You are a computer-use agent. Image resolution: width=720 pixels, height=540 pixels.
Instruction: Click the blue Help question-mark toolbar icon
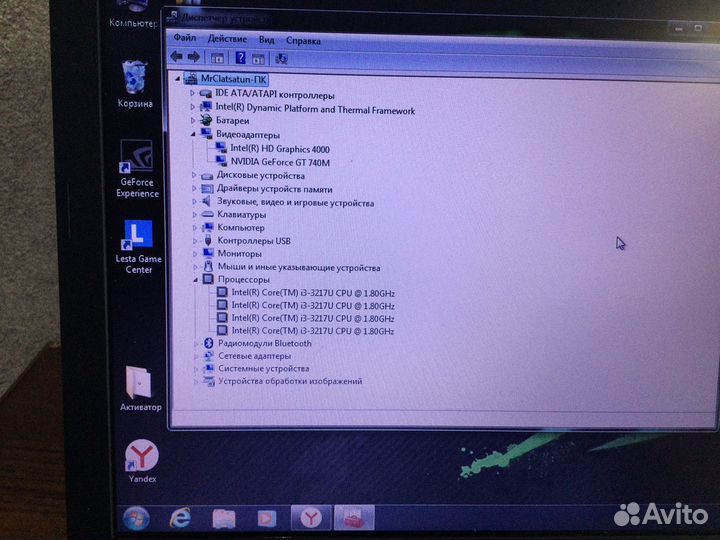(x=240, y=58)
